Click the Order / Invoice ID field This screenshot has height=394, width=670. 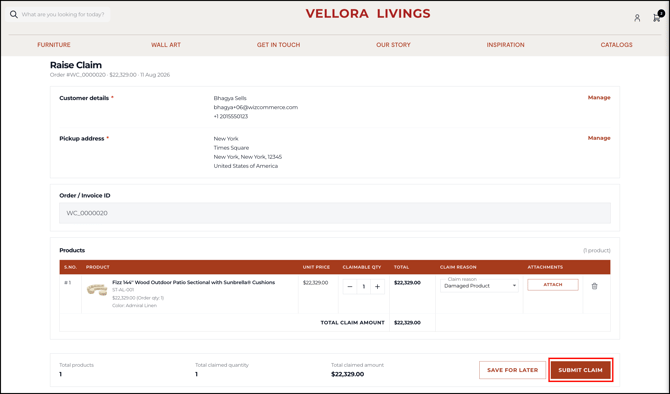tap(335, 213)
